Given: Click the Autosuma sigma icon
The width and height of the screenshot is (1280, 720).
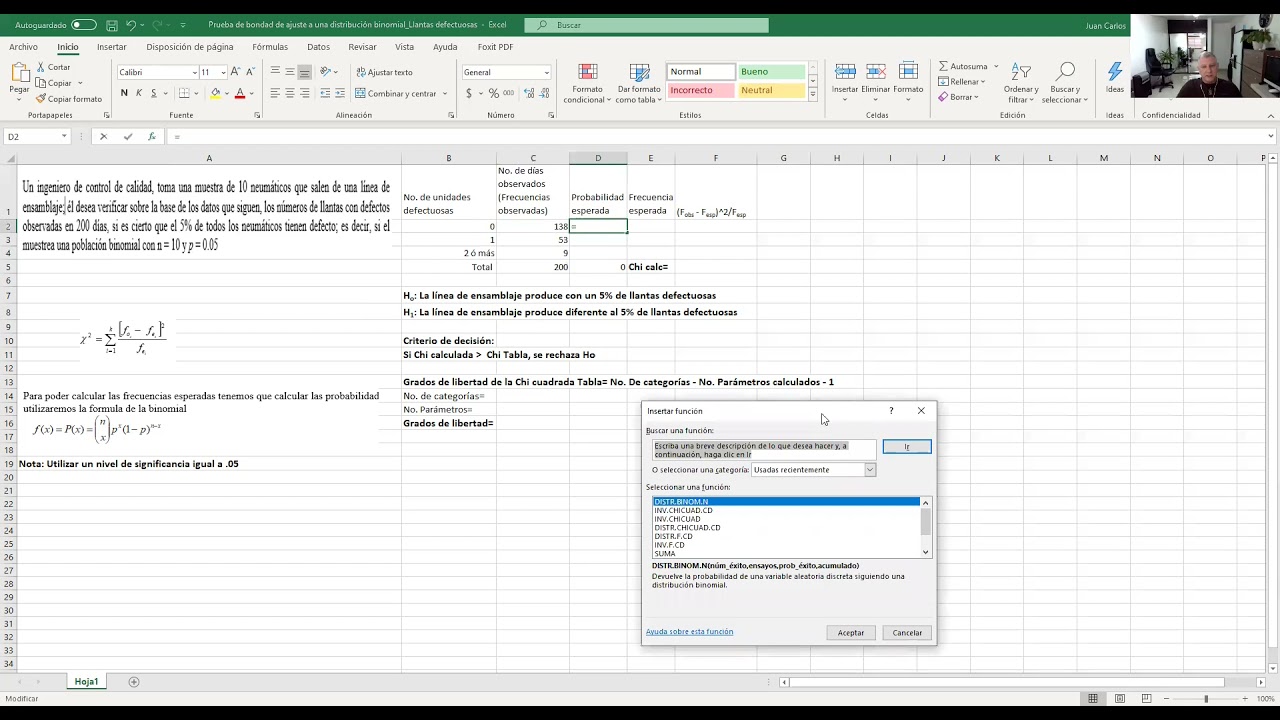Looking at the screenshot, I should [x=944, y=66].
